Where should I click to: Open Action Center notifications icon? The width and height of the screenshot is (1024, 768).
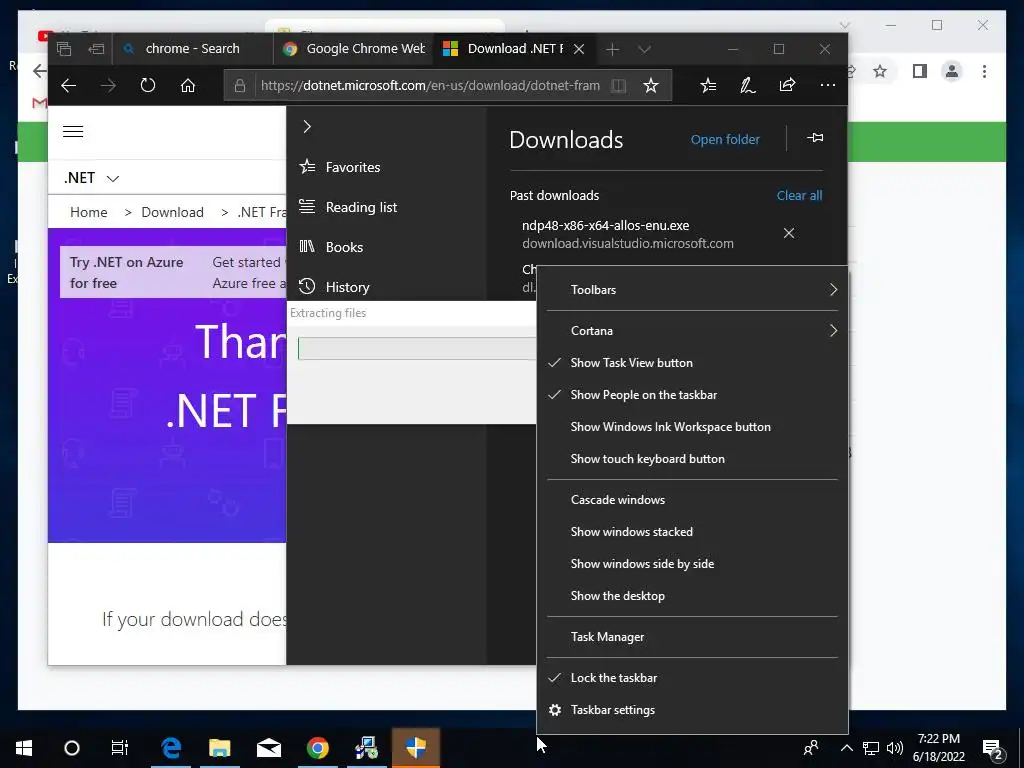(993, 748)
